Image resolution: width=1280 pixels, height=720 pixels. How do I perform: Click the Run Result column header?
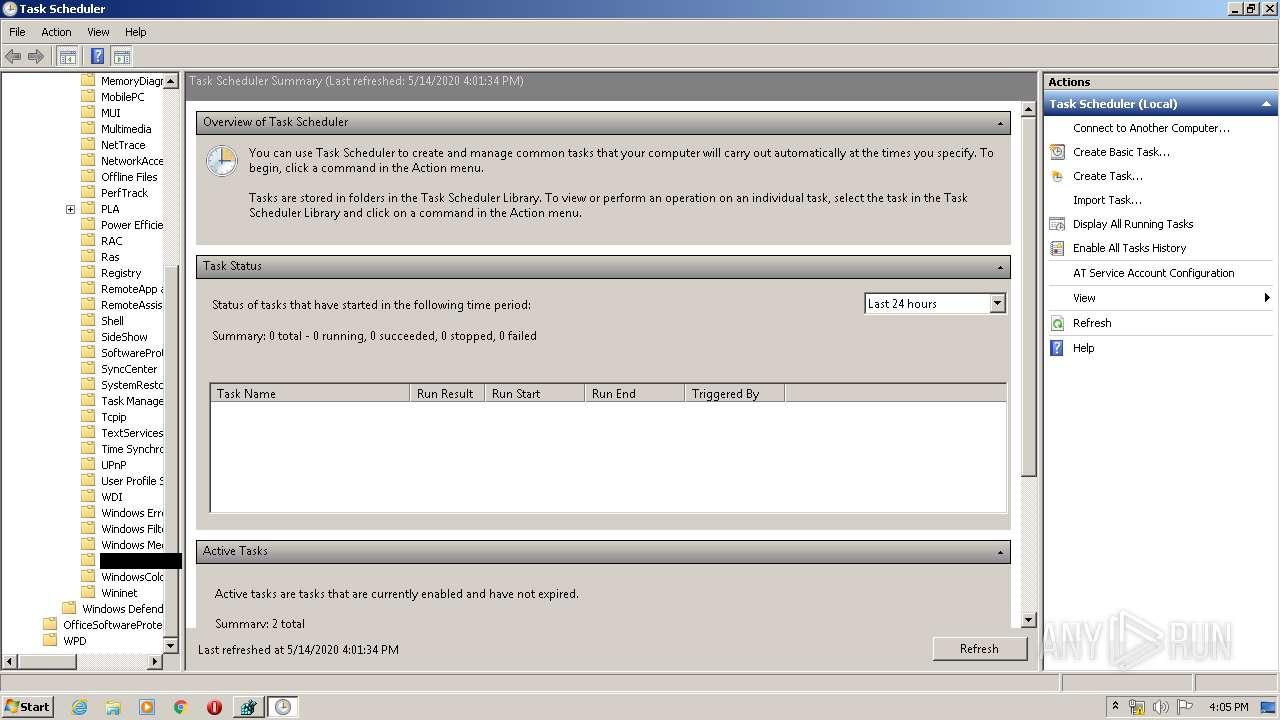(447, 394)
